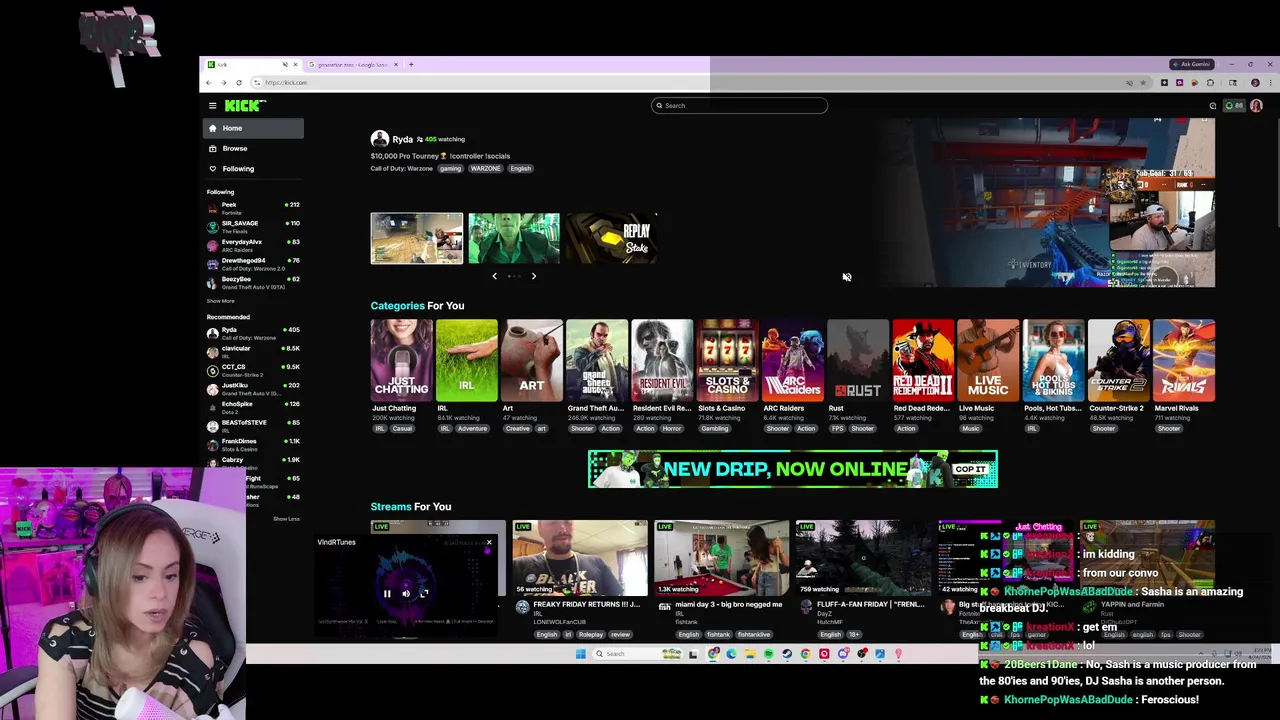Open recommended channel BEASTofSTEVE

tap(253, 426)
